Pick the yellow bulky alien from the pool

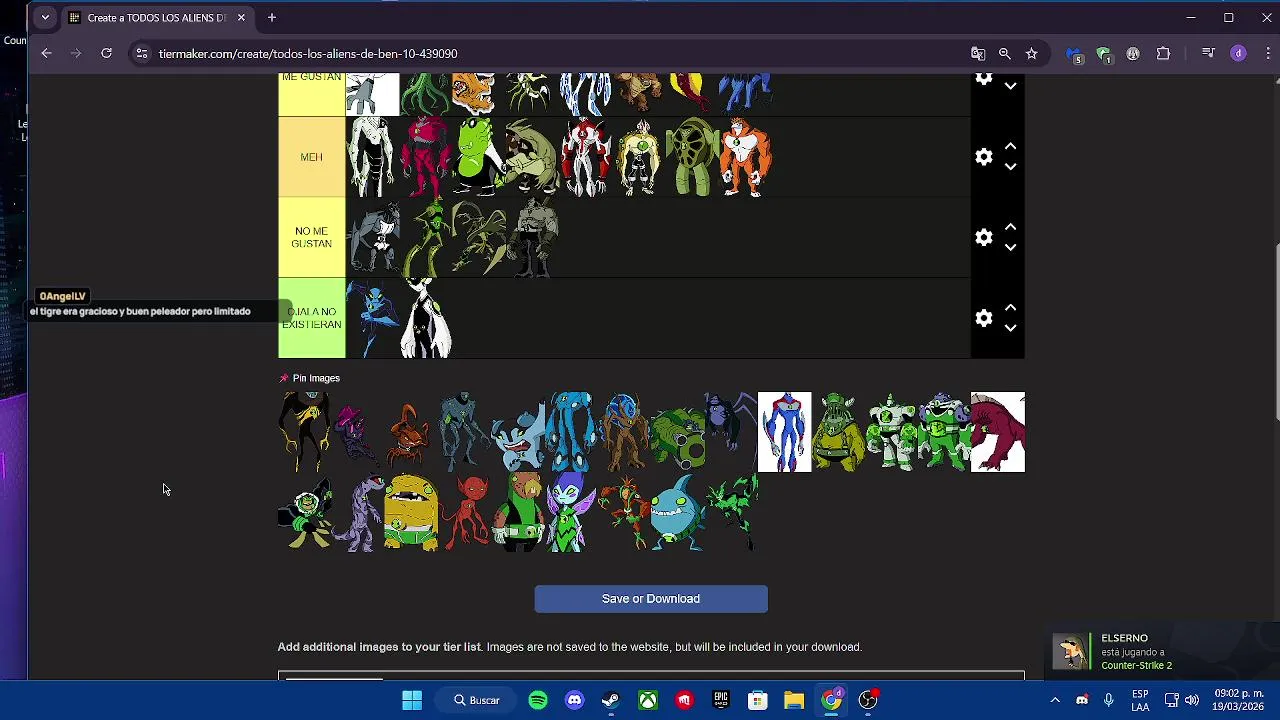(411, 513)
